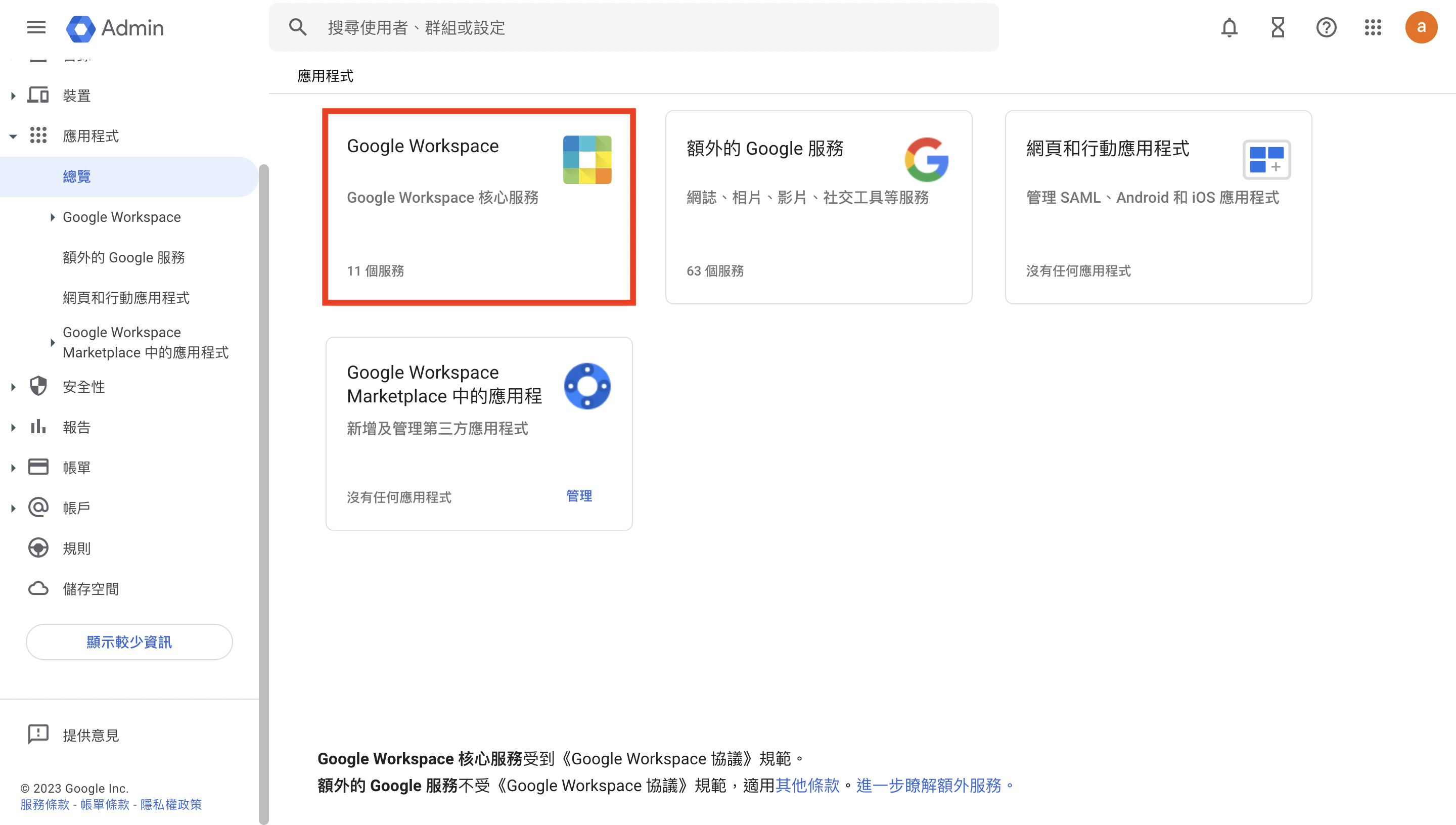This screenshot has height=825, width=1456.
Task: Click the web and mobile apps card icon
Action: 1266,160
